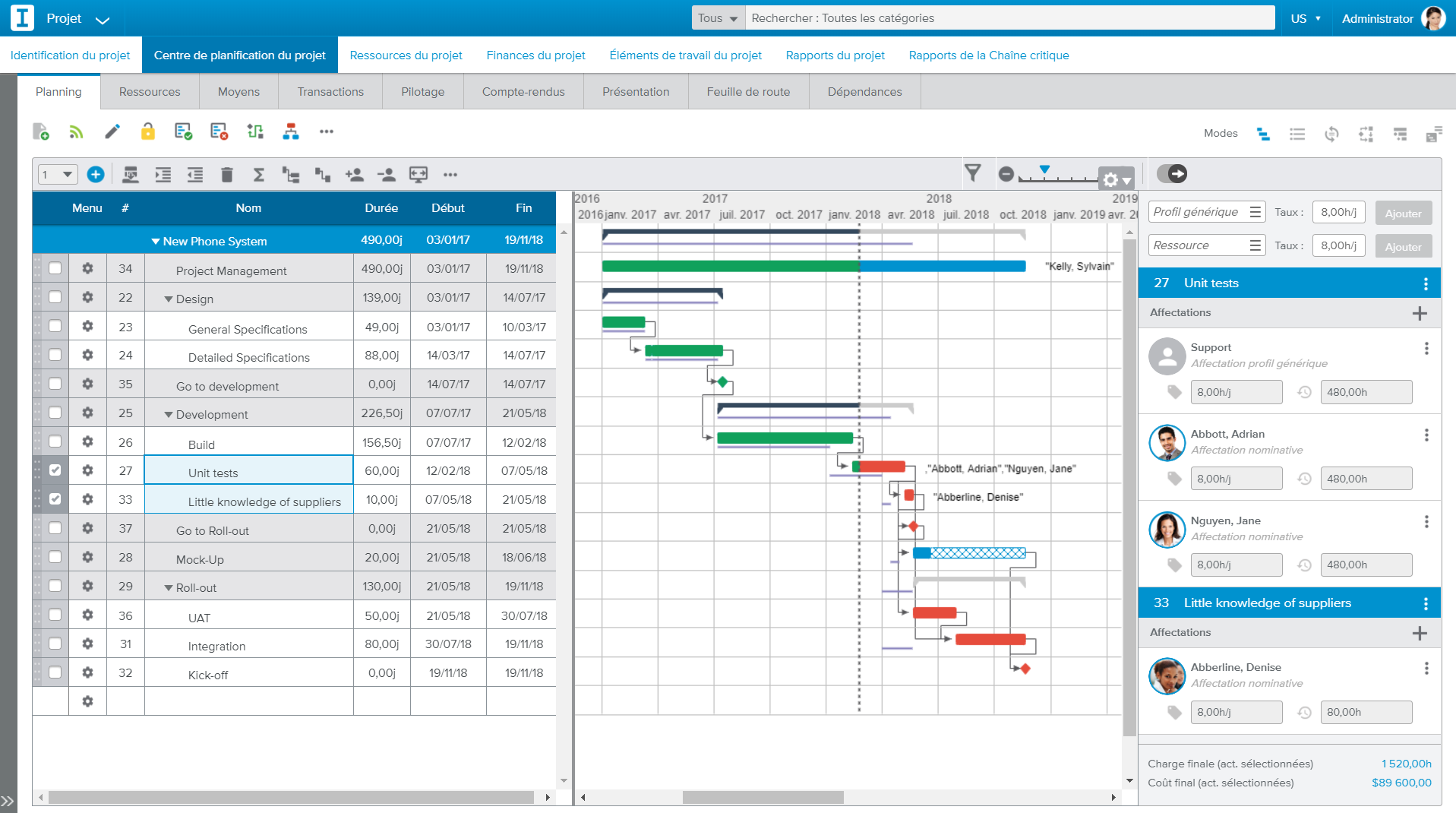Click the sigma summary task icon
This screenshot has width=1456, height=813.
click(x=258, y=174)
